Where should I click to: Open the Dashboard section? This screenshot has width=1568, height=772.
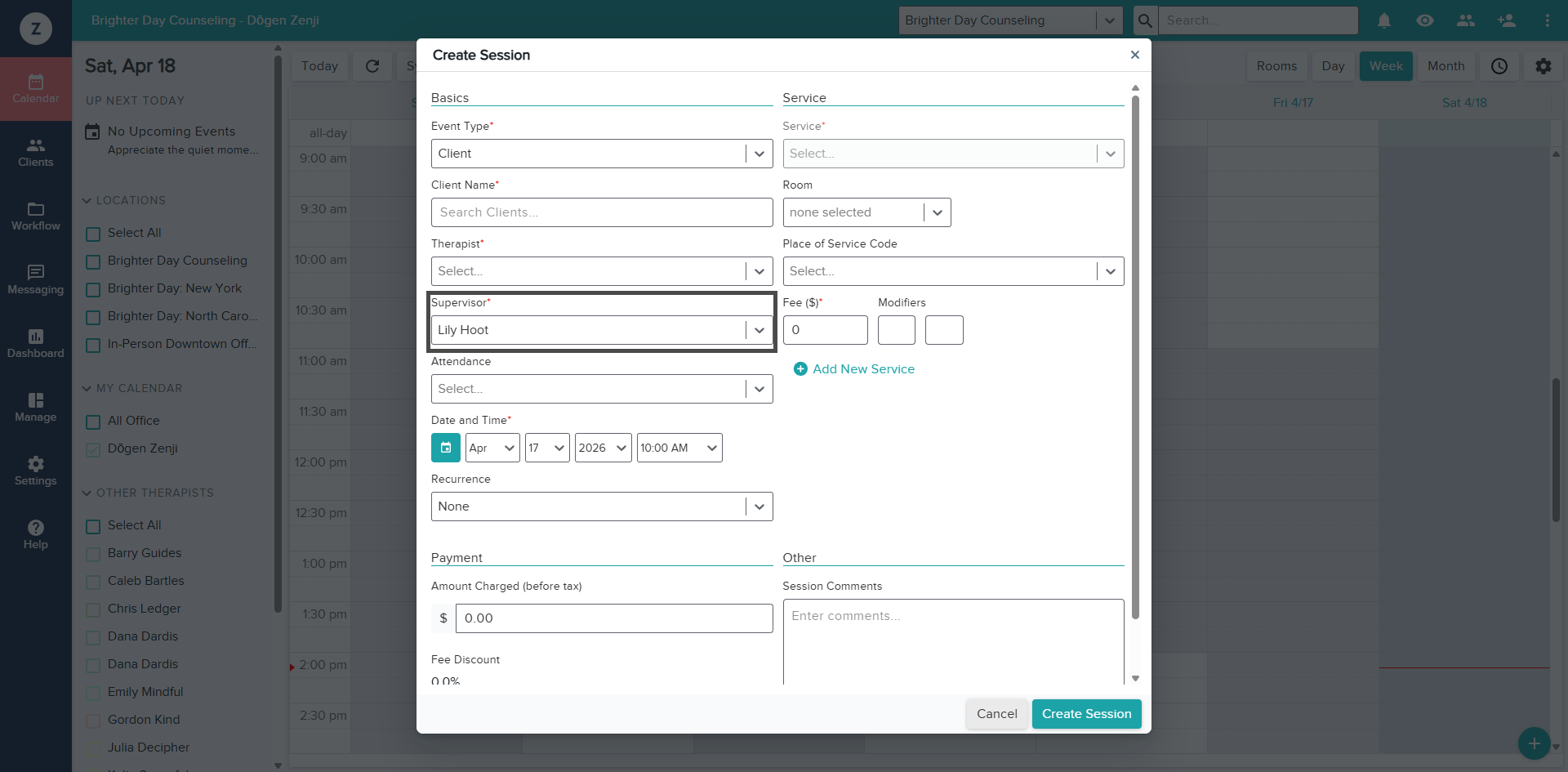[36, 344]
